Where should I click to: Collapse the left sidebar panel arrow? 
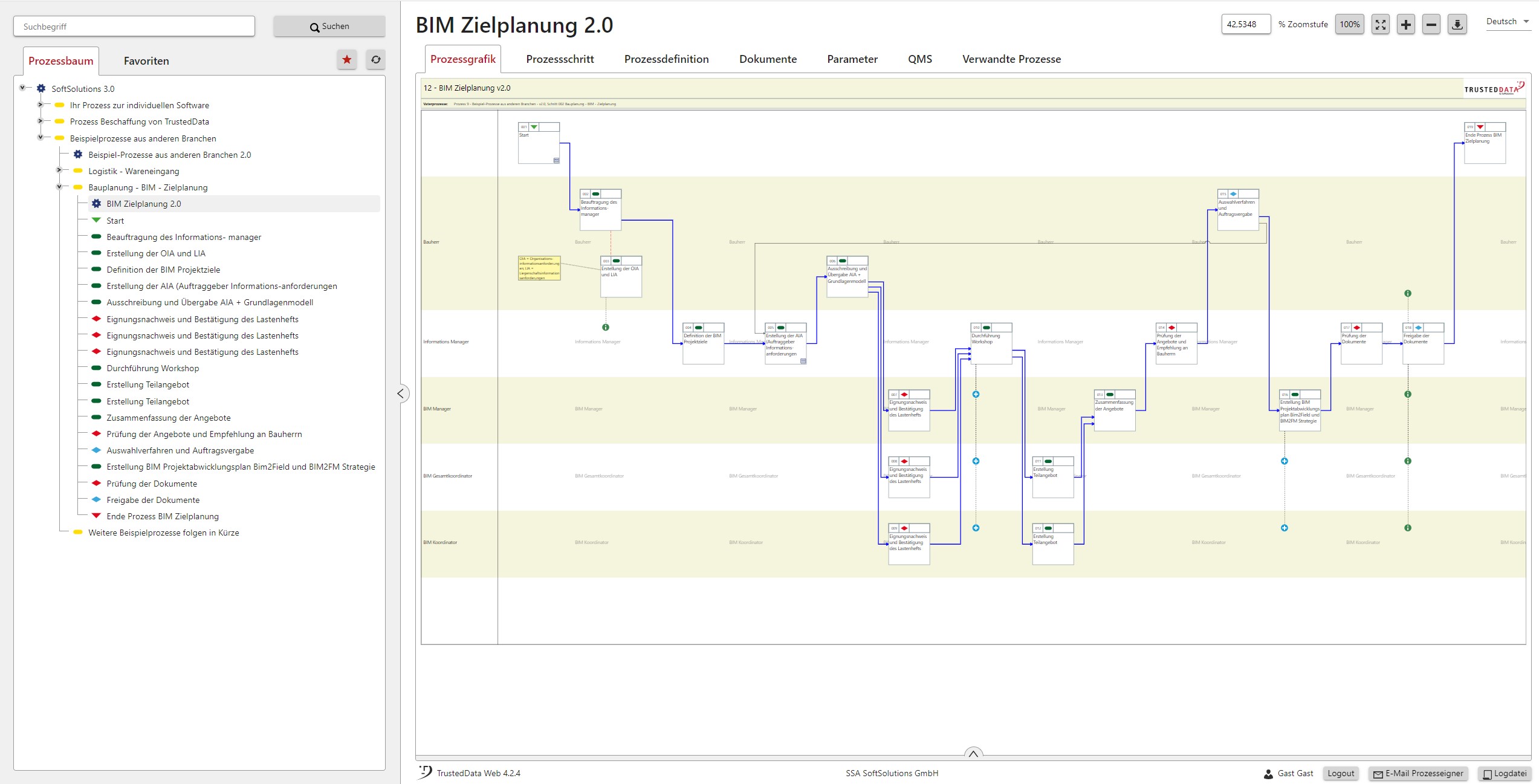tap(401, 394)
